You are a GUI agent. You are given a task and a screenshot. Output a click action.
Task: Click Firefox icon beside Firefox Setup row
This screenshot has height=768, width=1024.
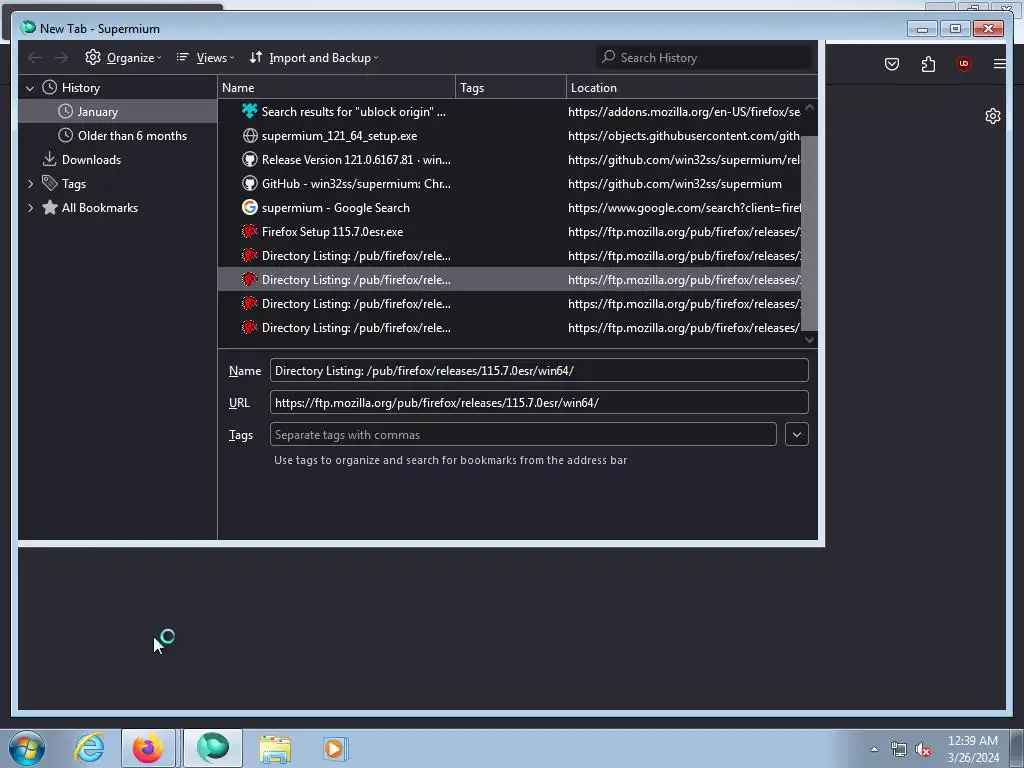[249, 232]
